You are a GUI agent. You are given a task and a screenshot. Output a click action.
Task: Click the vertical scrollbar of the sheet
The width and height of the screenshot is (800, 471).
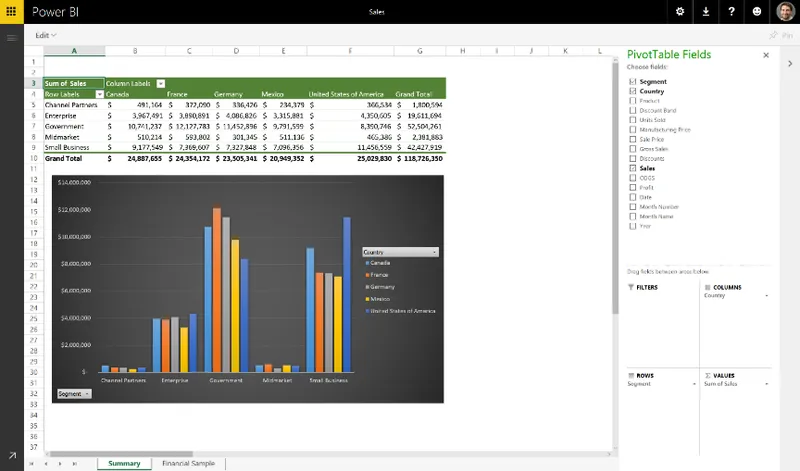615,187
